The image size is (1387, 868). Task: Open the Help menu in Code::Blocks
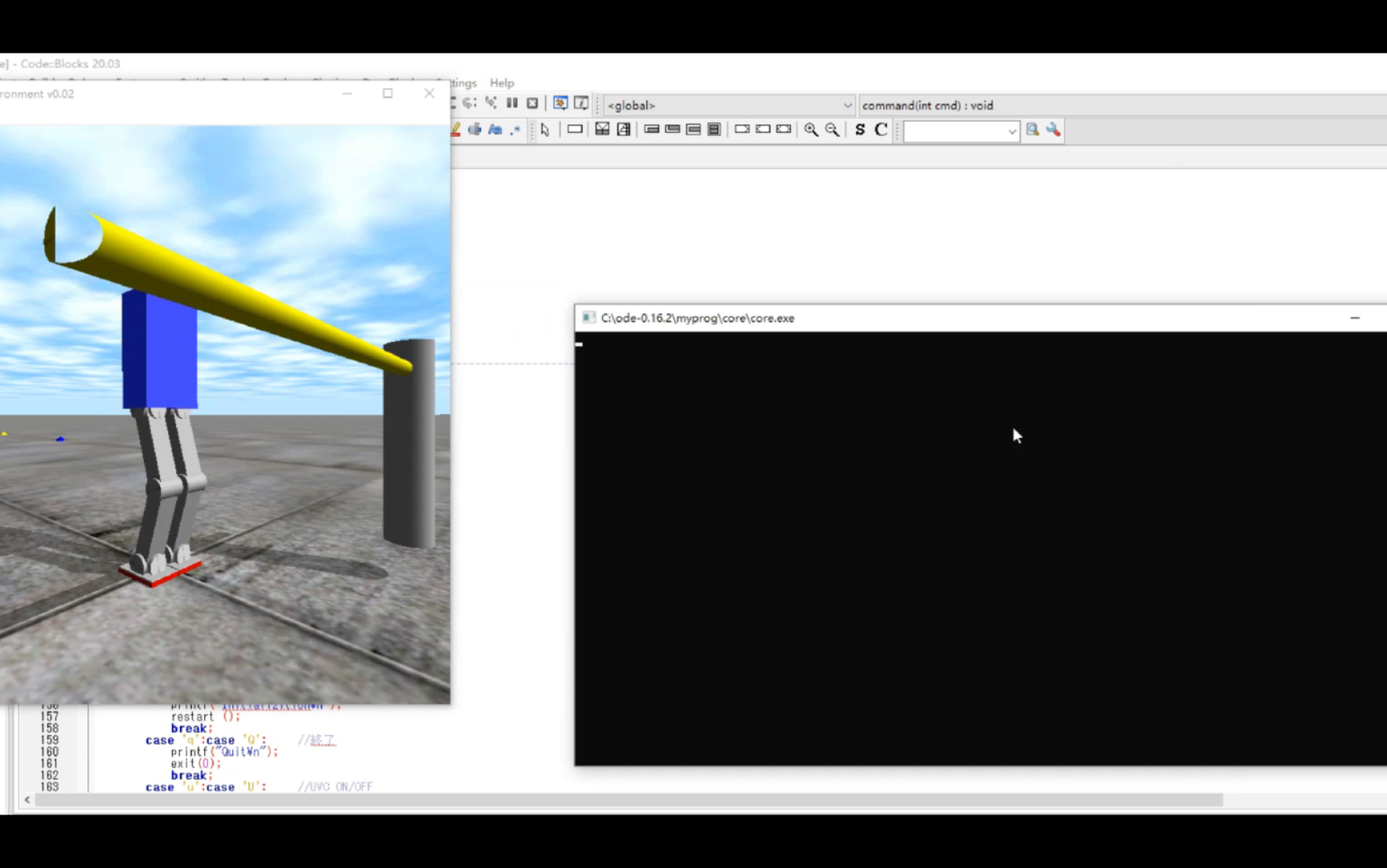coord(501,83)
